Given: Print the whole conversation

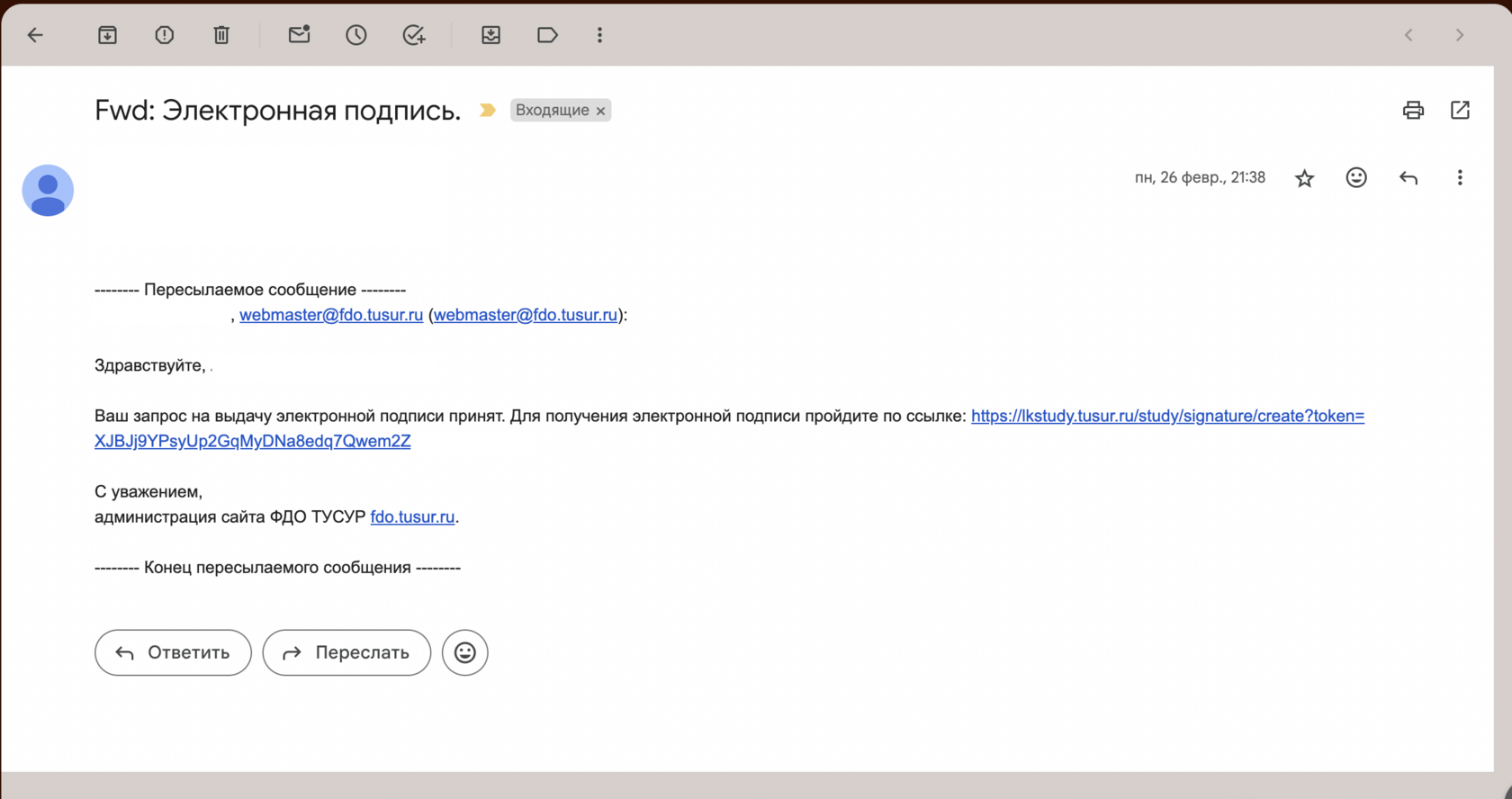Looking at the screenshot, I should [1413, 110].
